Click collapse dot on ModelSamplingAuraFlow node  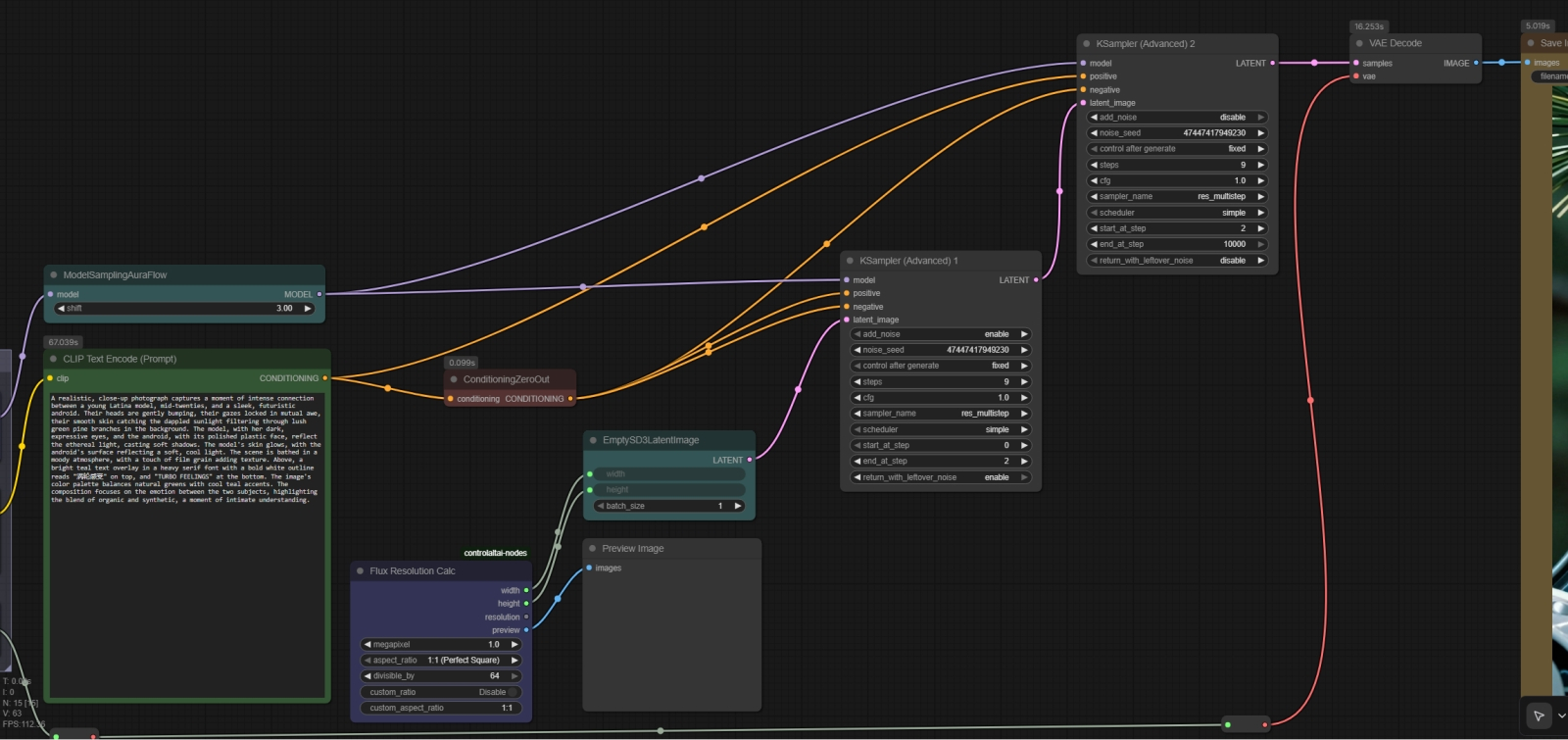tap(53, 275)
